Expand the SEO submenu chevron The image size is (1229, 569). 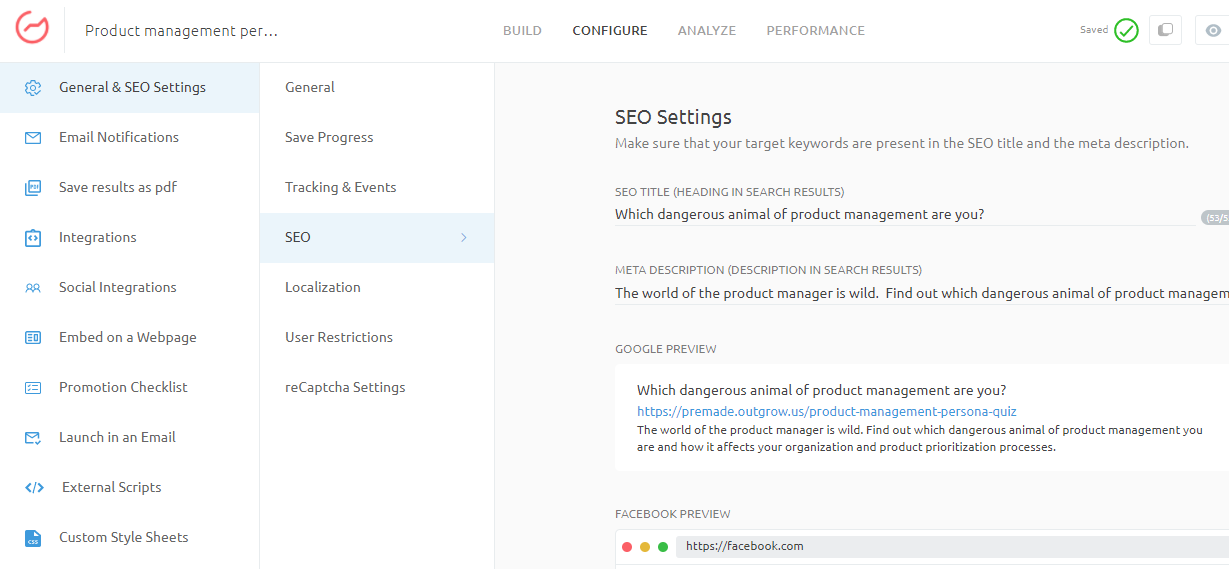point(464,238)
